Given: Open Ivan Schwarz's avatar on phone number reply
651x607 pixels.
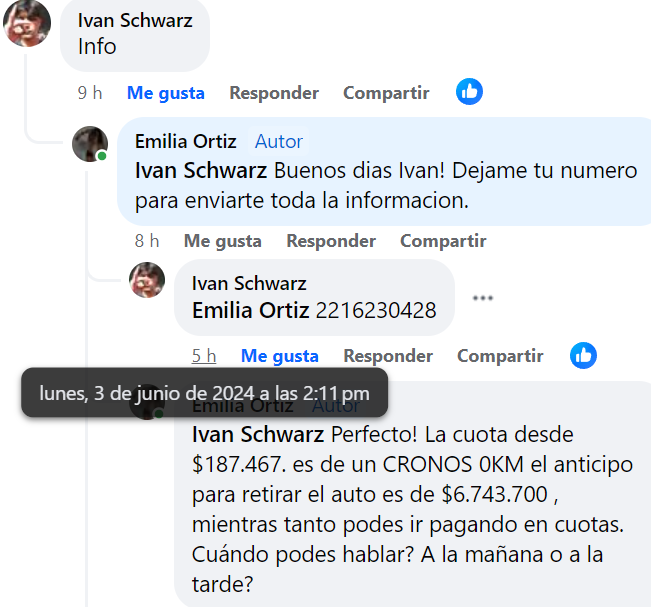Looking at the screenshot, I should point(147,280).
